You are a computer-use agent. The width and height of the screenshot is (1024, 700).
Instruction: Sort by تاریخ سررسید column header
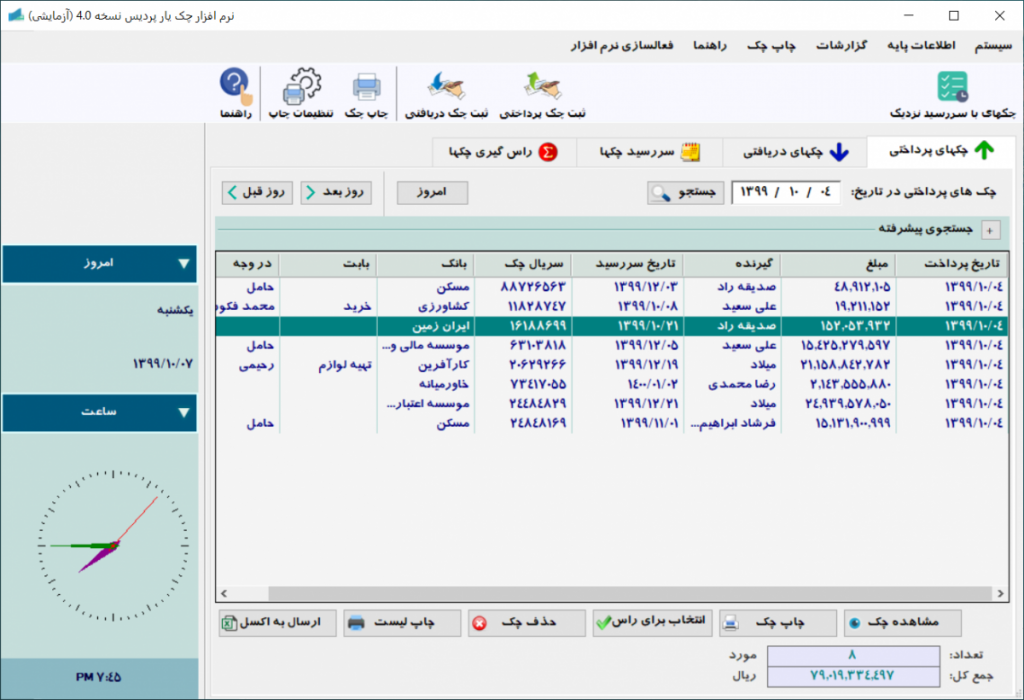(628, 264)
